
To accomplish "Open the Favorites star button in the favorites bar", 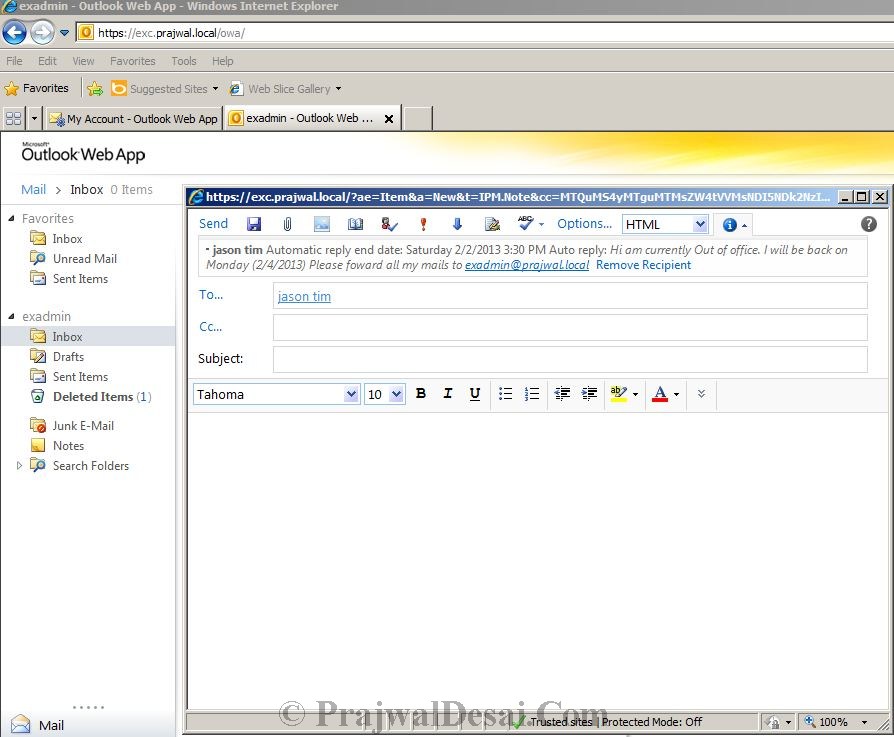I will coord(36,88).
